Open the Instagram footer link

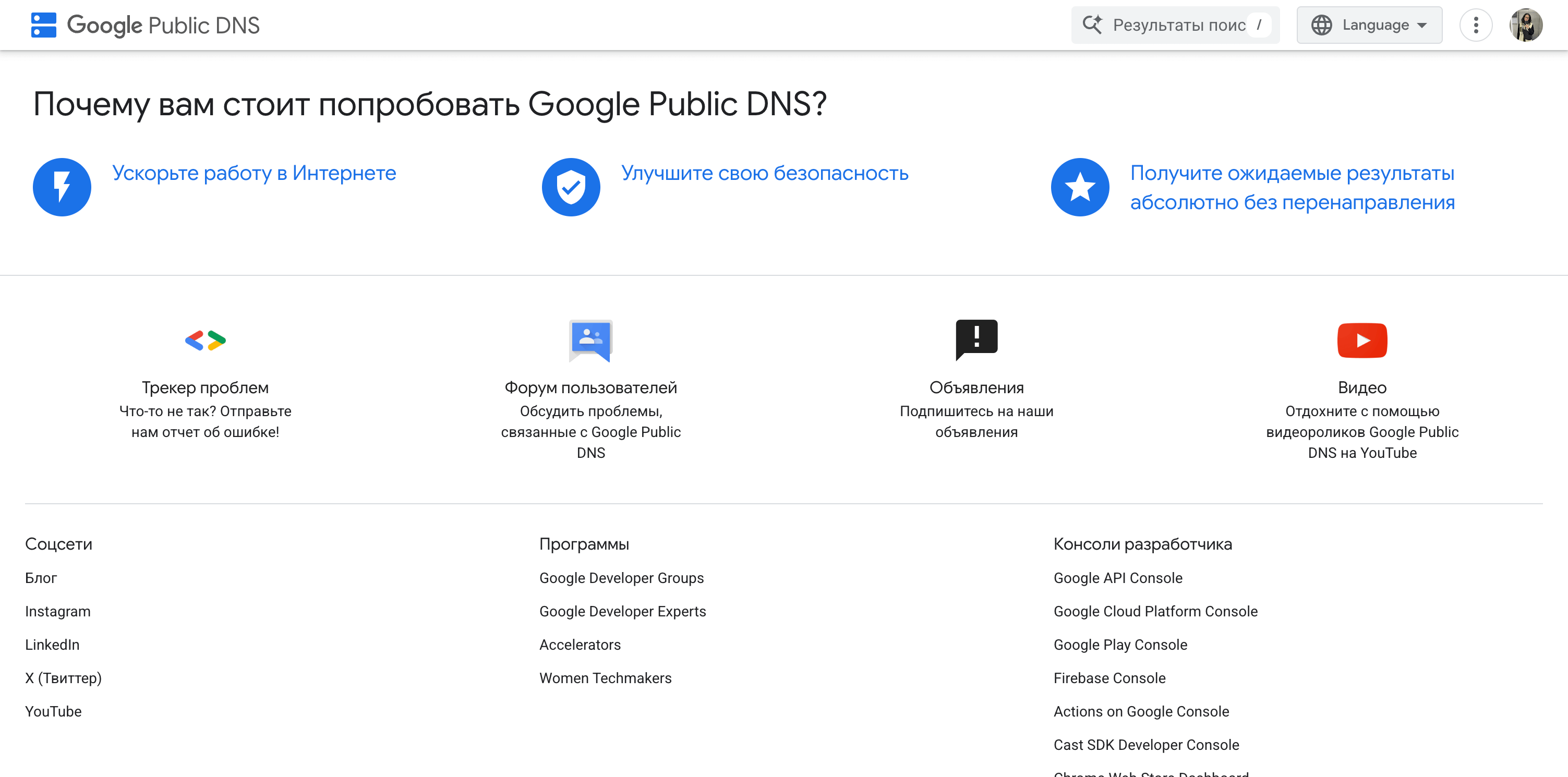(x=58, y=611)
